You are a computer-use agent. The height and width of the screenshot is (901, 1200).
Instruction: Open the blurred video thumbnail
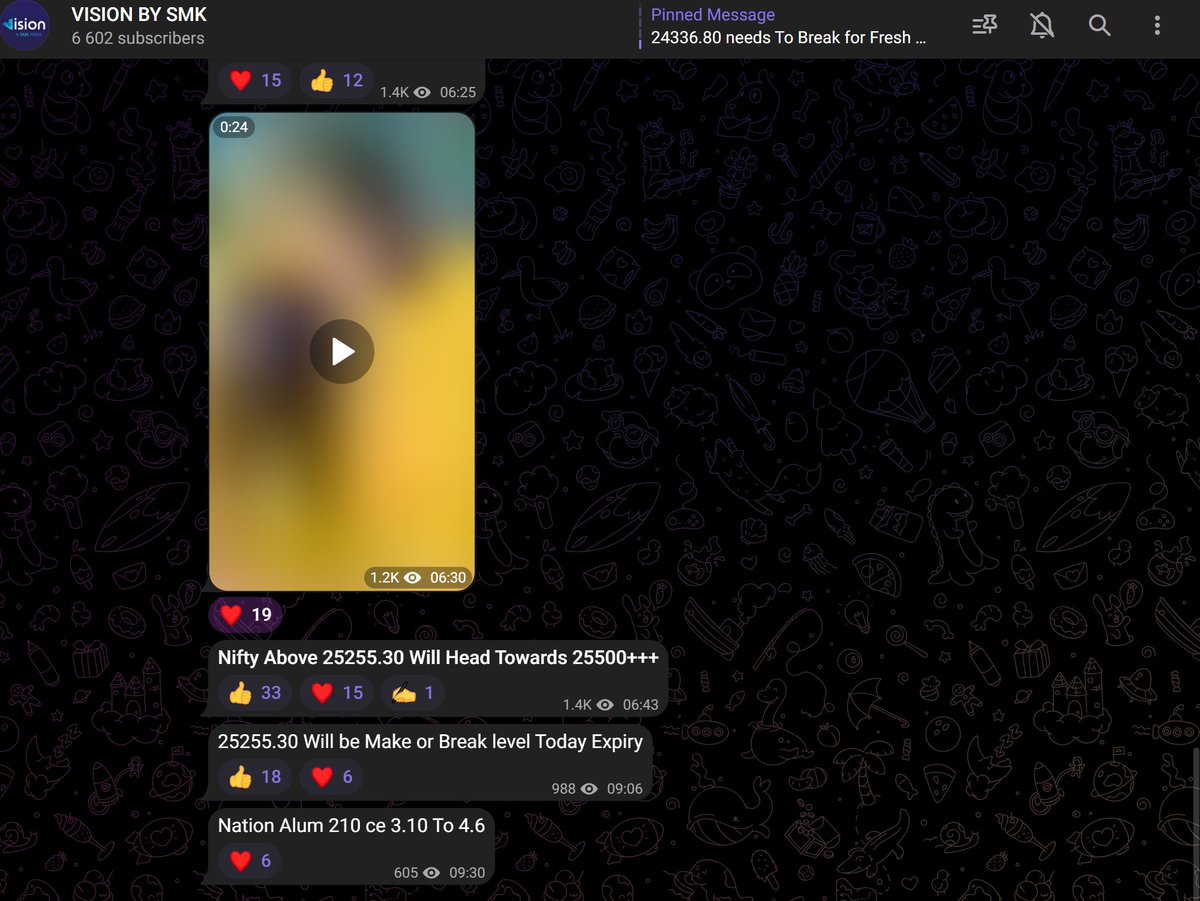pos(342,351)
